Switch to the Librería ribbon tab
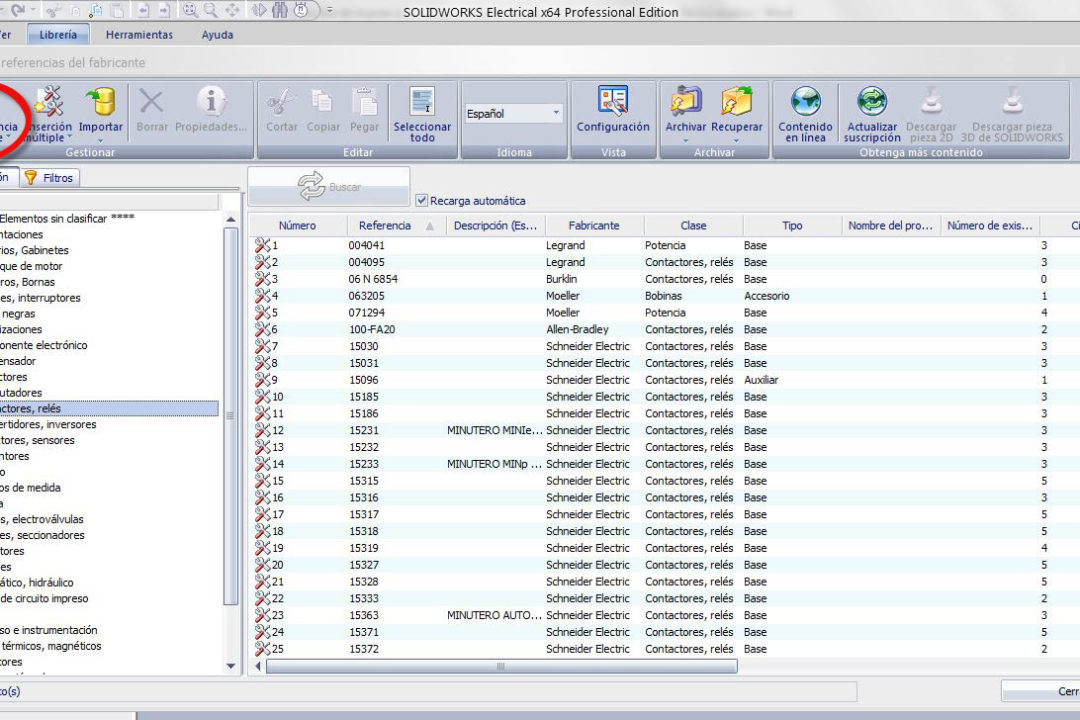The image size is (1080, 720). [x=58, y=34]
